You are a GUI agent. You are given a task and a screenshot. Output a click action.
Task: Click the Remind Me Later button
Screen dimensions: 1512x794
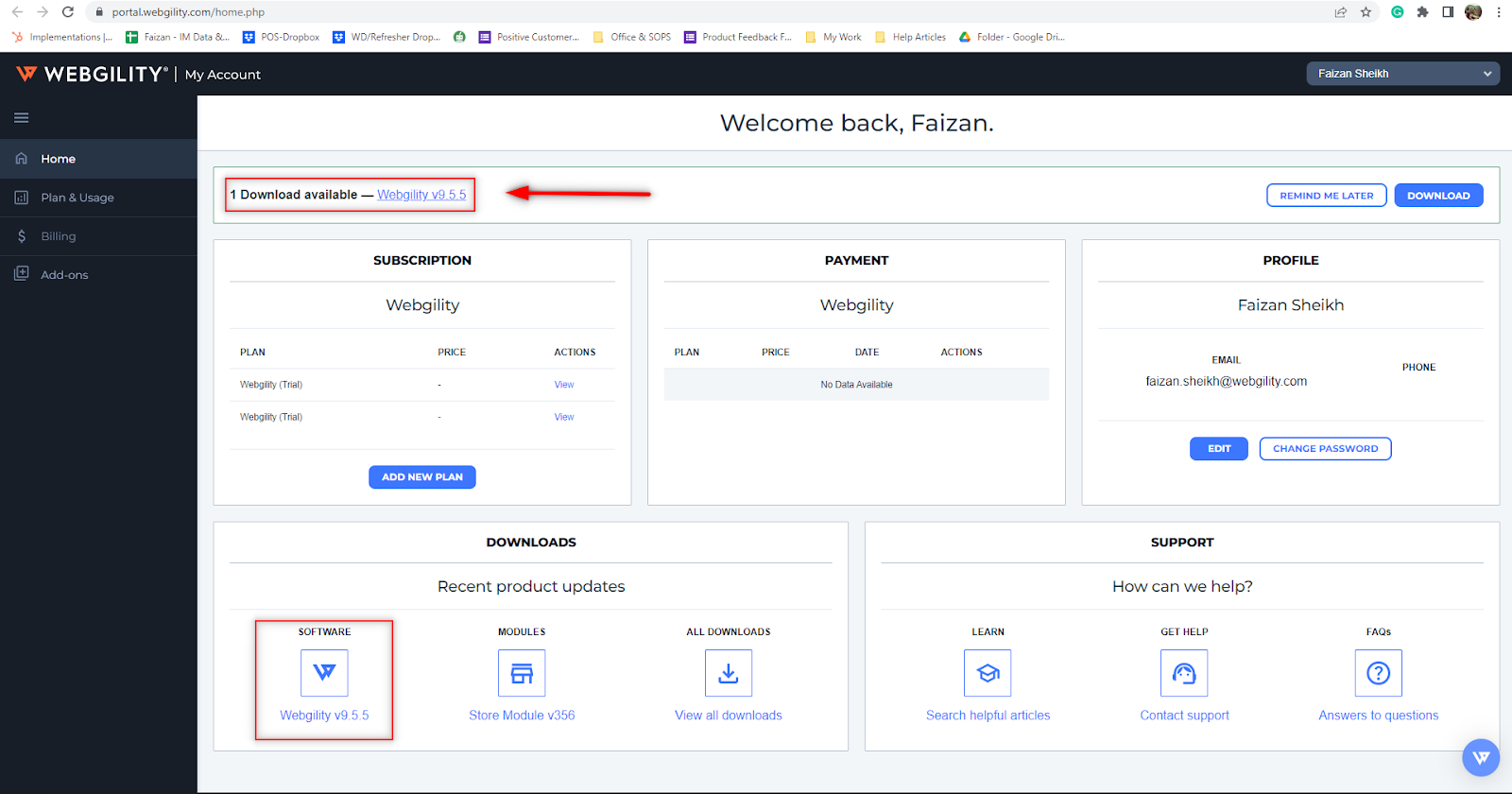[1326, 196]
